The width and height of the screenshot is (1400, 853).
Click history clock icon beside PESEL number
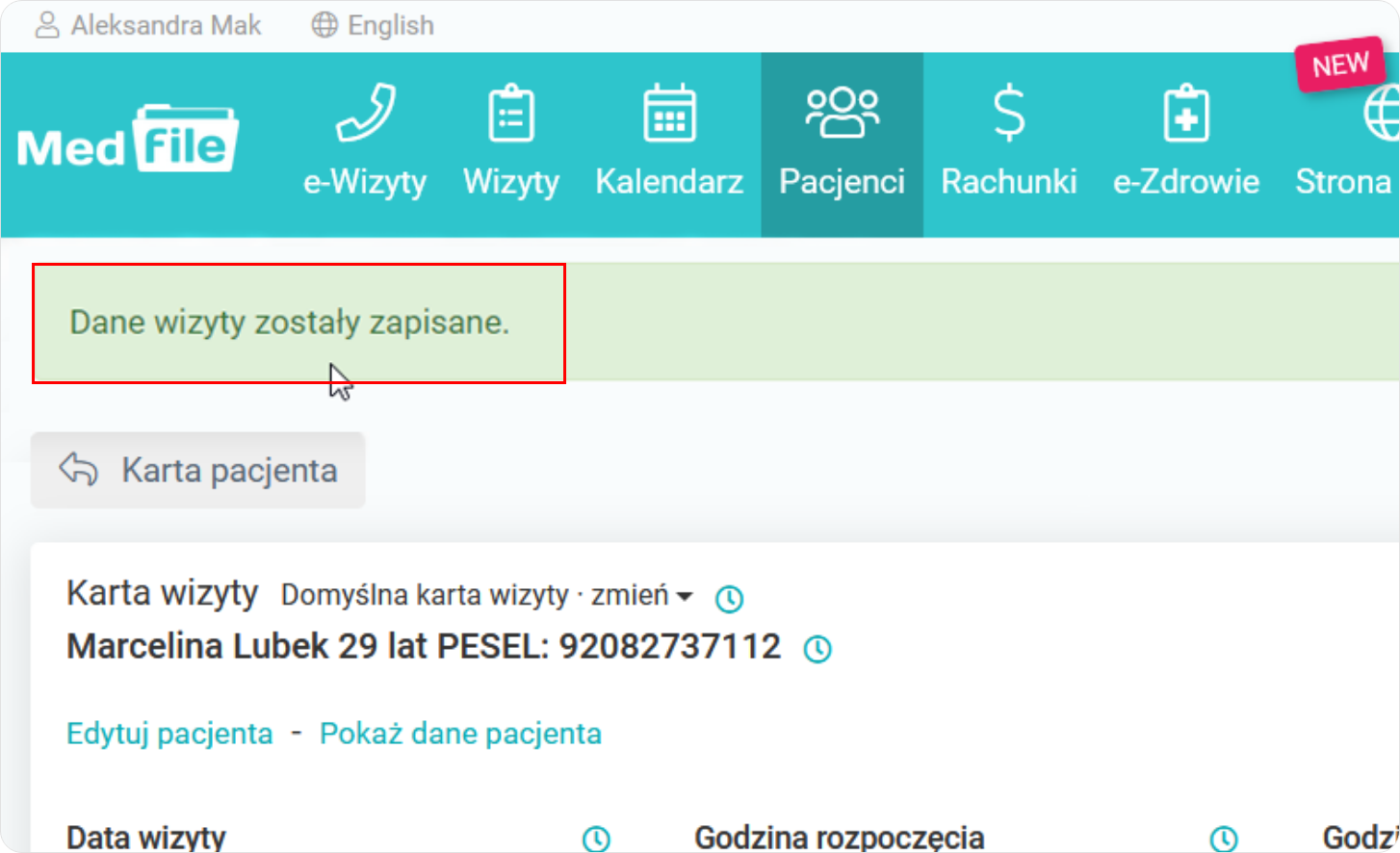[x=817, y=649]
